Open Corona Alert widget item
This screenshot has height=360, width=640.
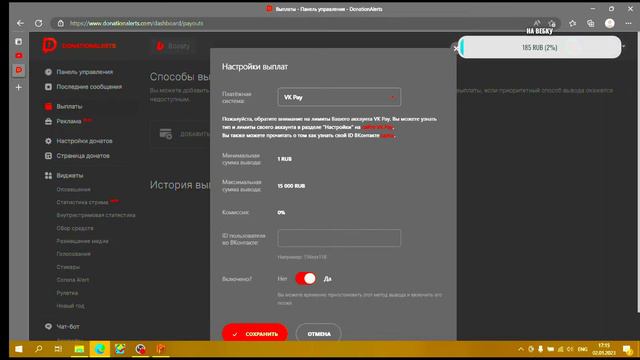[x=73, y=280]
